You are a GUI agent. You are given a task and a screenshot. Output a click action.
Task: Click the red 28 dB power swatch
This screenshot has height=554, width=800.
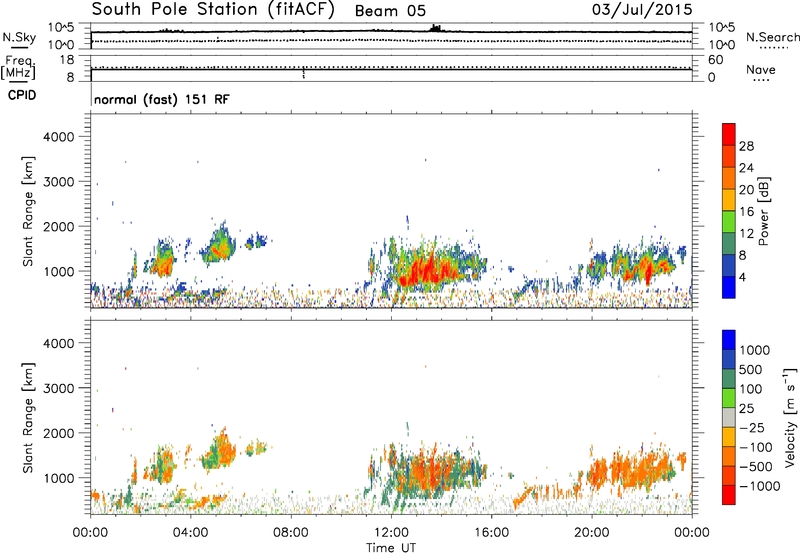pyautogui.click(x=729, y=135)
